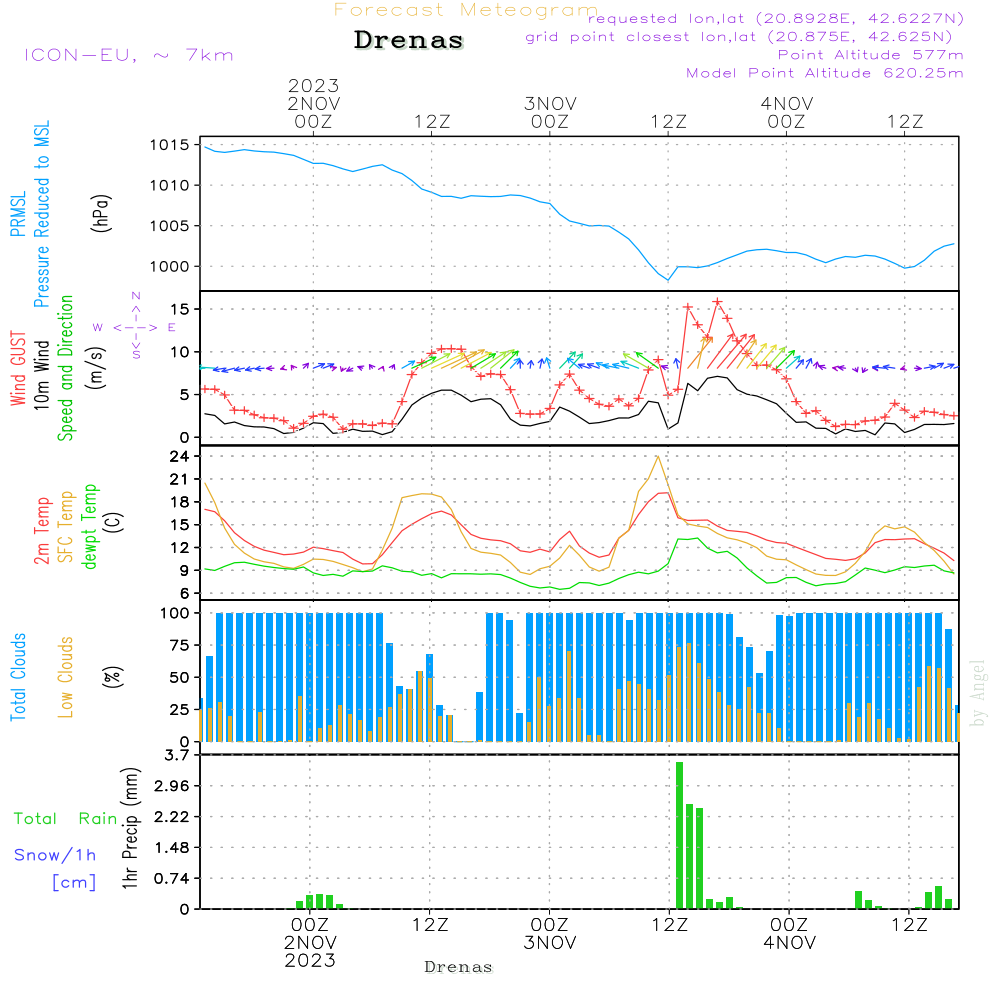Click the '00Z 4NOV' bottom time label
This screenshot has height=1000, width=1000.
(x=790, y=934)
